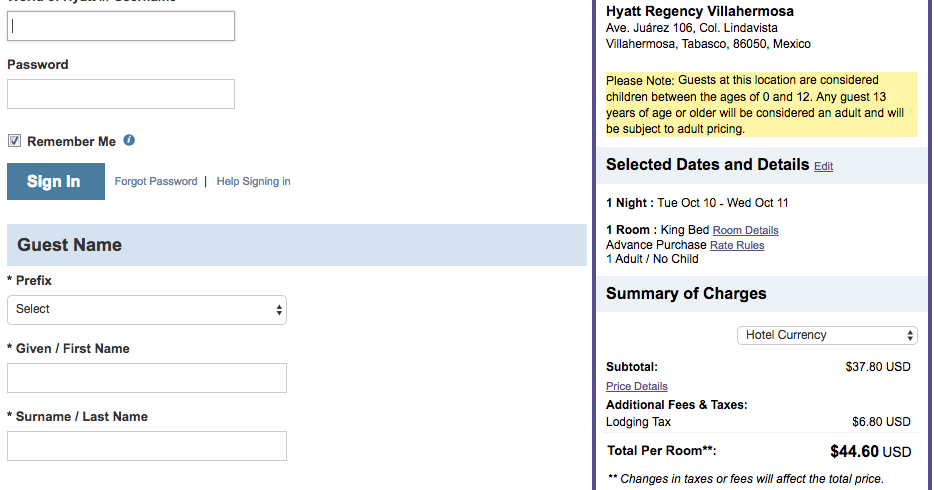Open the Room Details link
The image size is (938, 490).
point(745,230)
